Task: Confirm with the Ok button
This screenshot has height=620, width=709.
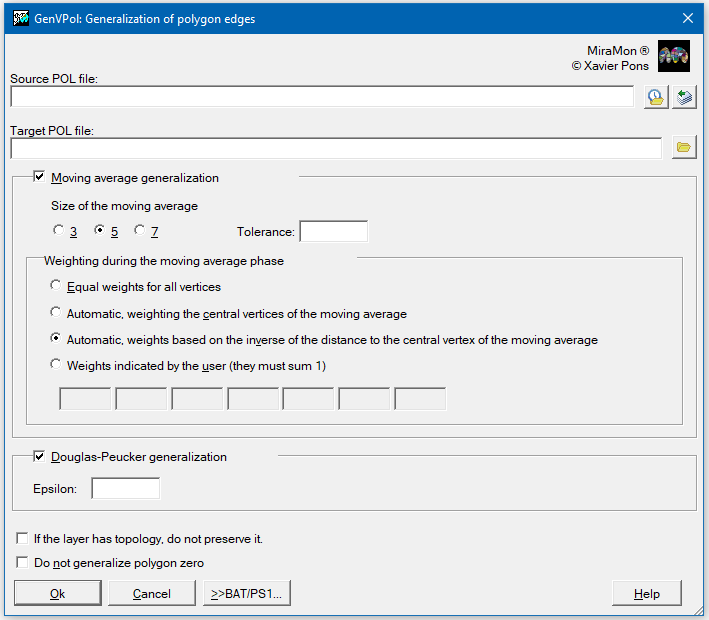Action: pos(57,593)
